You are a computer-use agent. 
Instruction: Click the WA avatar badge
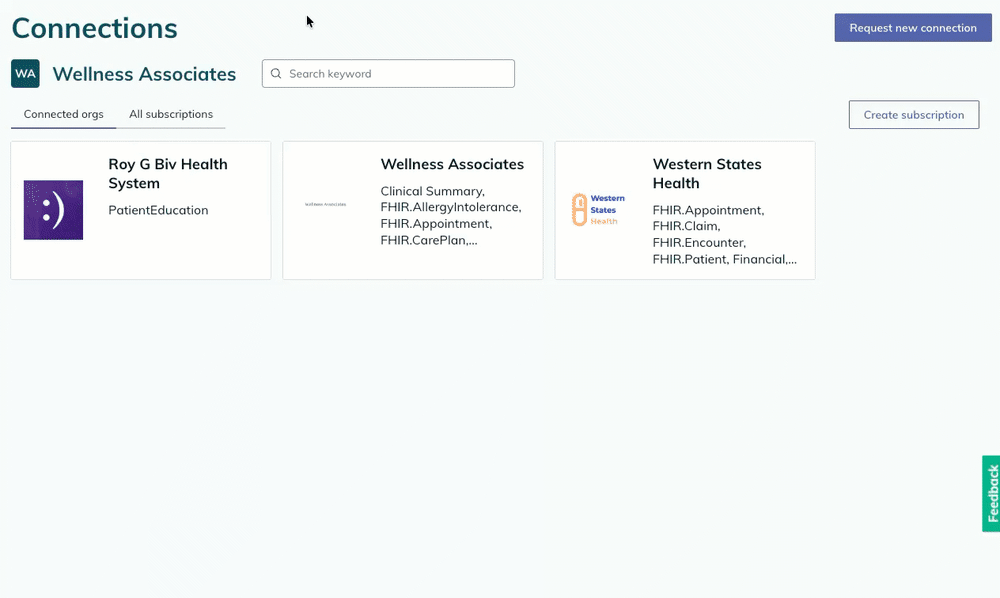pos(25,73)
